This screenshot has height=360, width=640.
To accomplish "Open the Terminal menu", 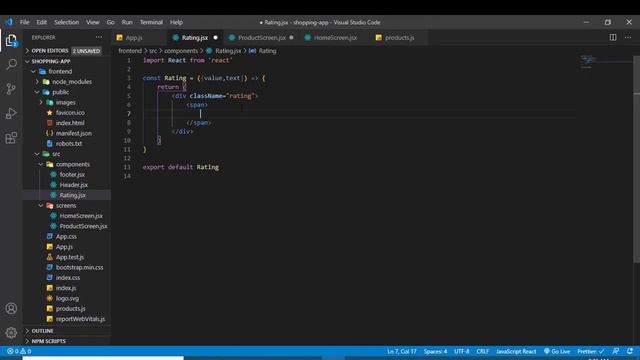I will point(151,22).
